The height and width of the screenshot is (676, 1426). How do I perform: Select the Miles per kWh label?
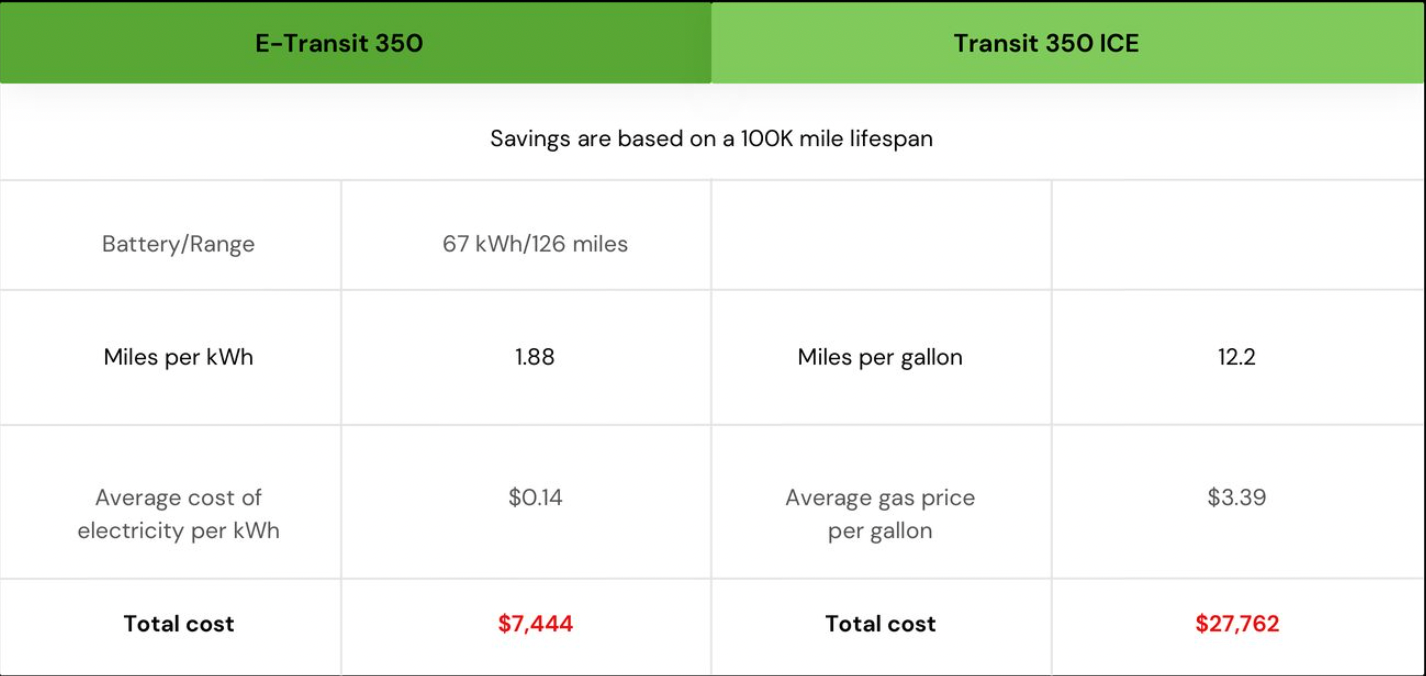(x=178, y=357)
